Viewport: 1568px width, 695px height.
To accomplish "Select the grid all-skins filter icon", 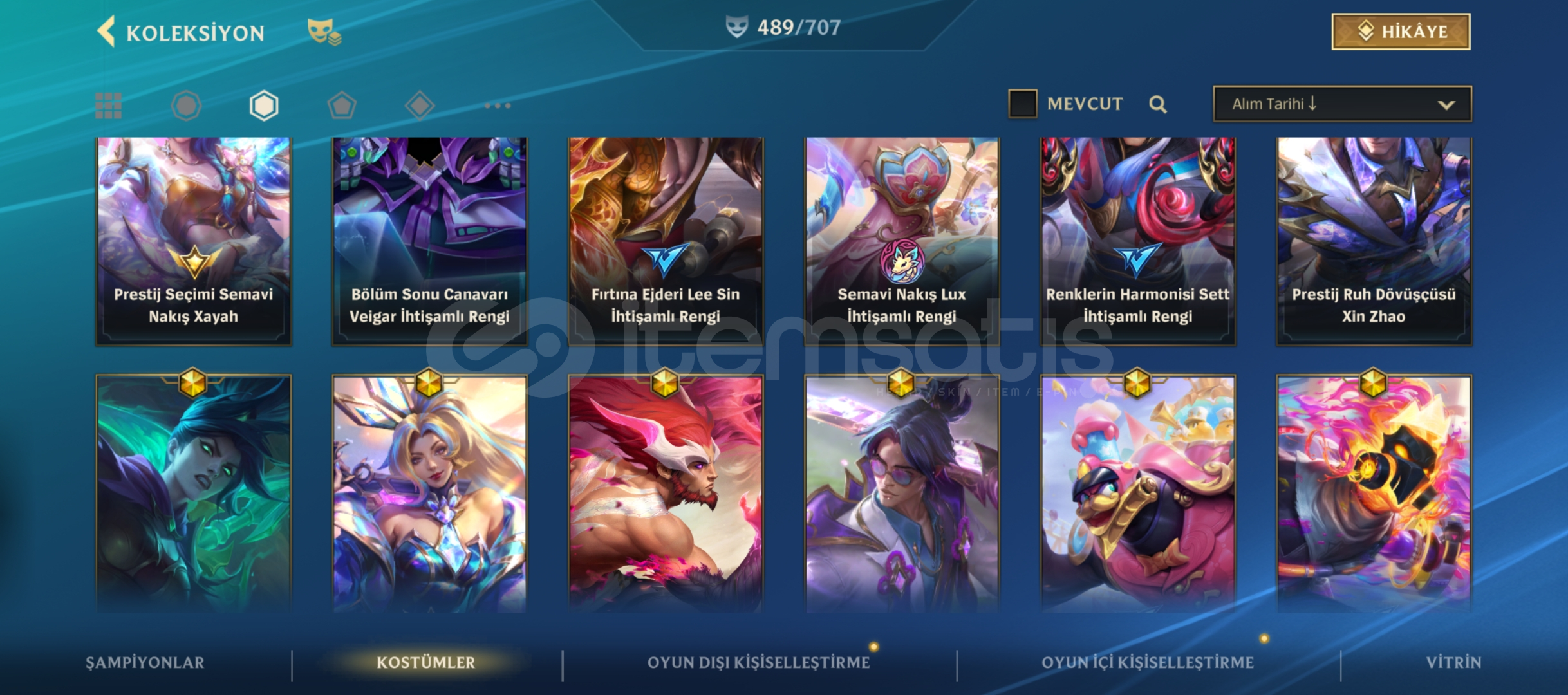I will click(108, 106).
